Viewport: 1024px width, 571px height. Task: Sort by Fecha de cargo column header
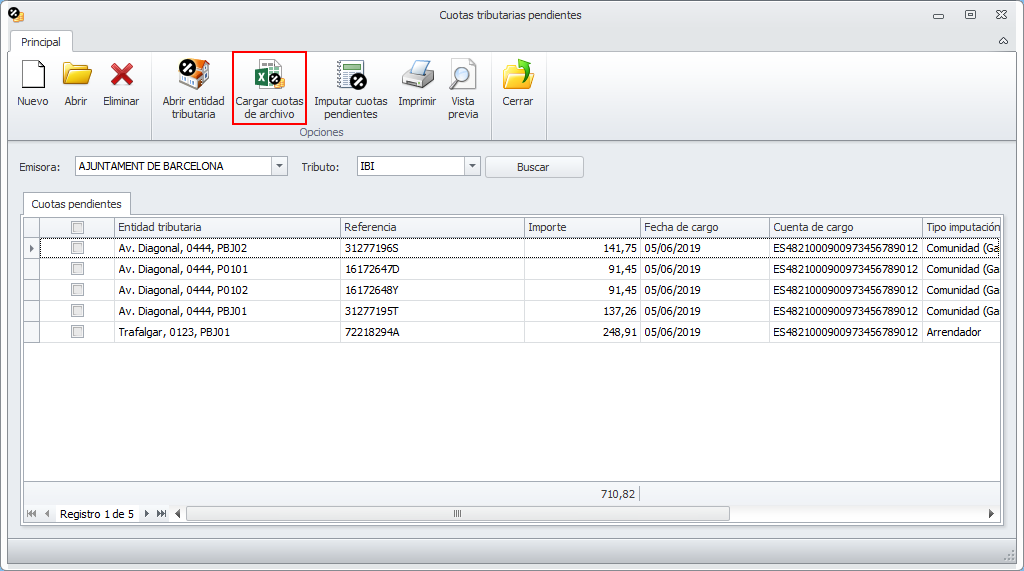click(705, 227)
